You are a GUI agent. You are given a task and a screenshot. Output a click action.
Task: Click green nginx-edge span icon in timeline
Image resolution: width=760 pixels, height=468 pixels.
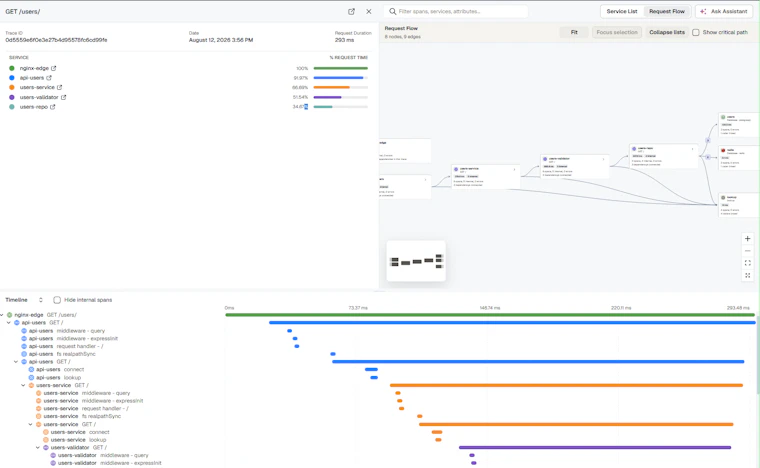[x=9, y=315]
